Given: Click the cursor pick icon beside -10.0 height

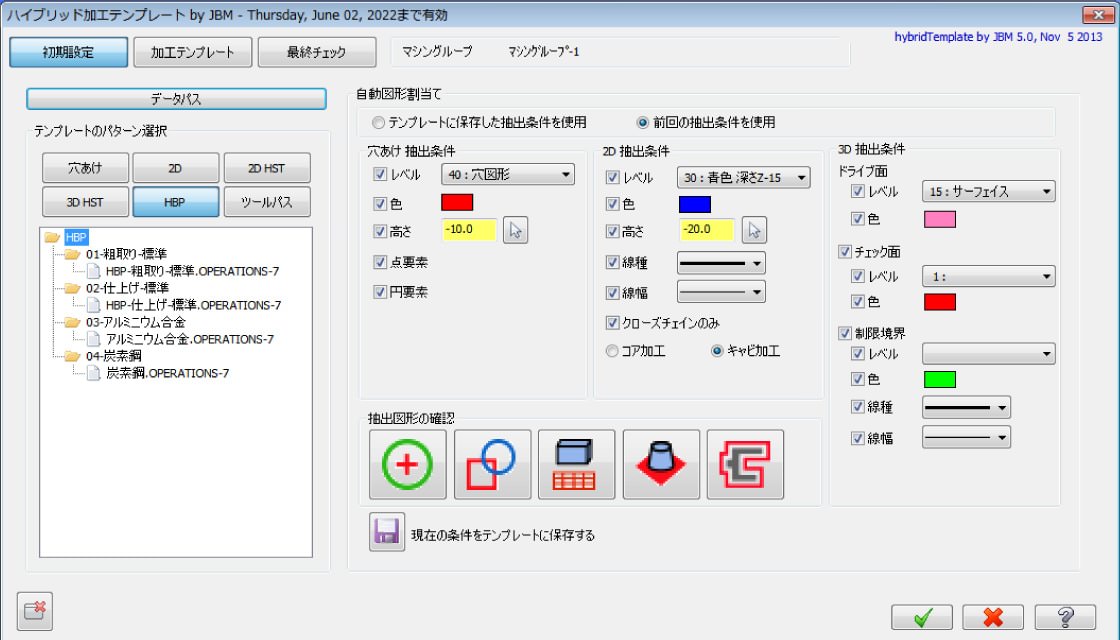Looking at the screenshot, I should pos(517,230).
